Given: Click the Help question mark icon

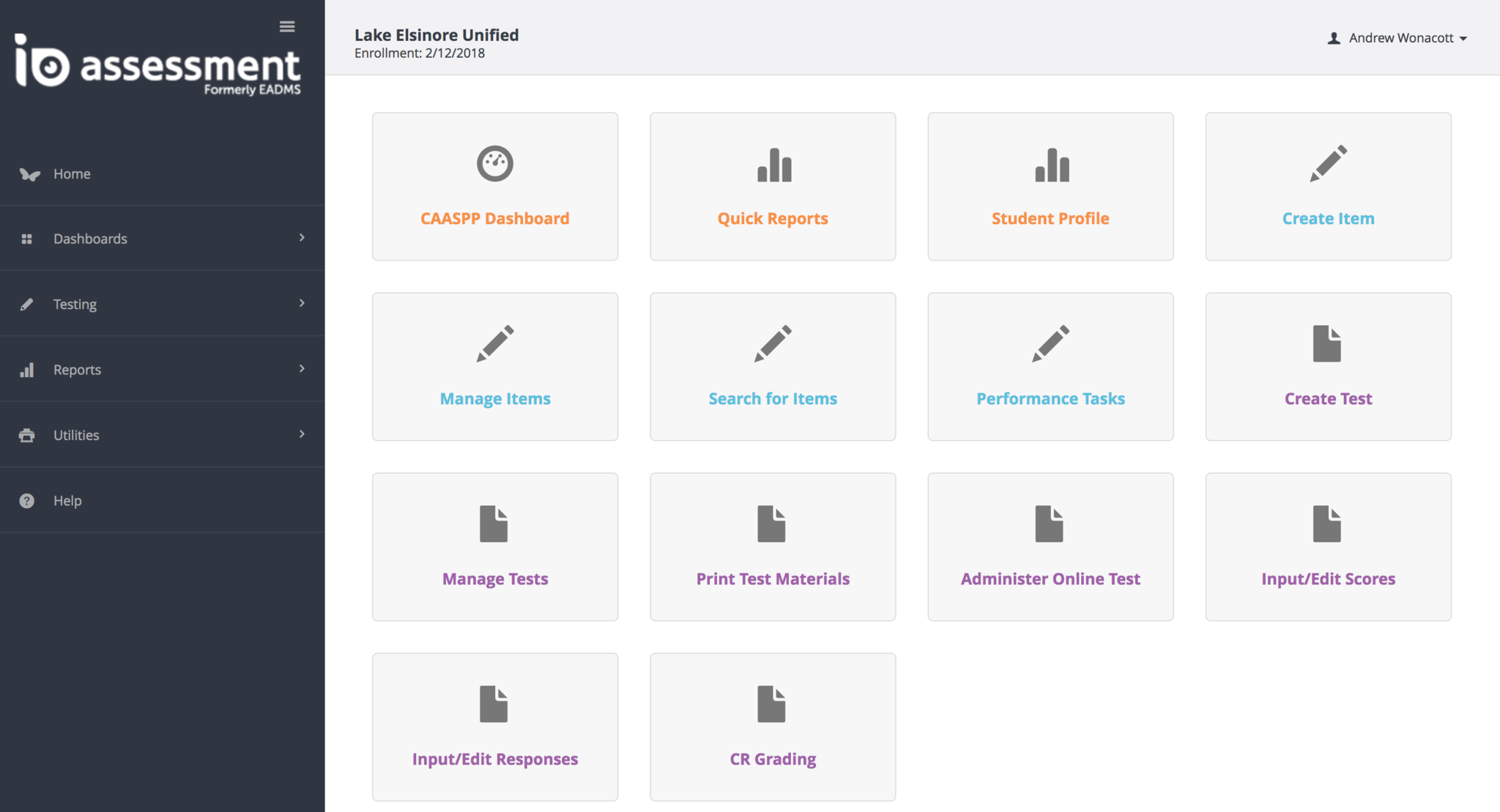Looking at the screenshot, I should click(27, 501).
